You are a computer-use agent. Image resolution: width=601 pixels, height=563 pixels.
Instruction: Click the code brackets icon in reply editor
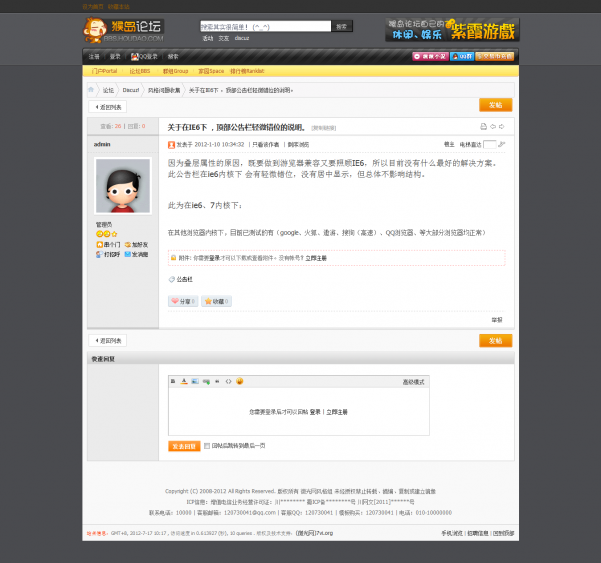tap(228, 381)
